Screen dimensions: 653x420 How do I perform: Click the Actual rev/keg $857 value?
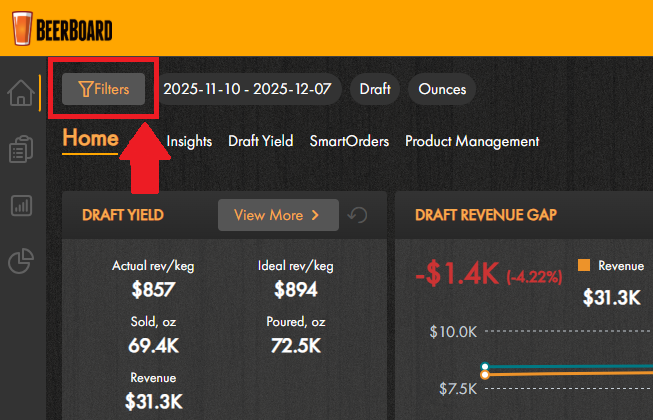153,290
